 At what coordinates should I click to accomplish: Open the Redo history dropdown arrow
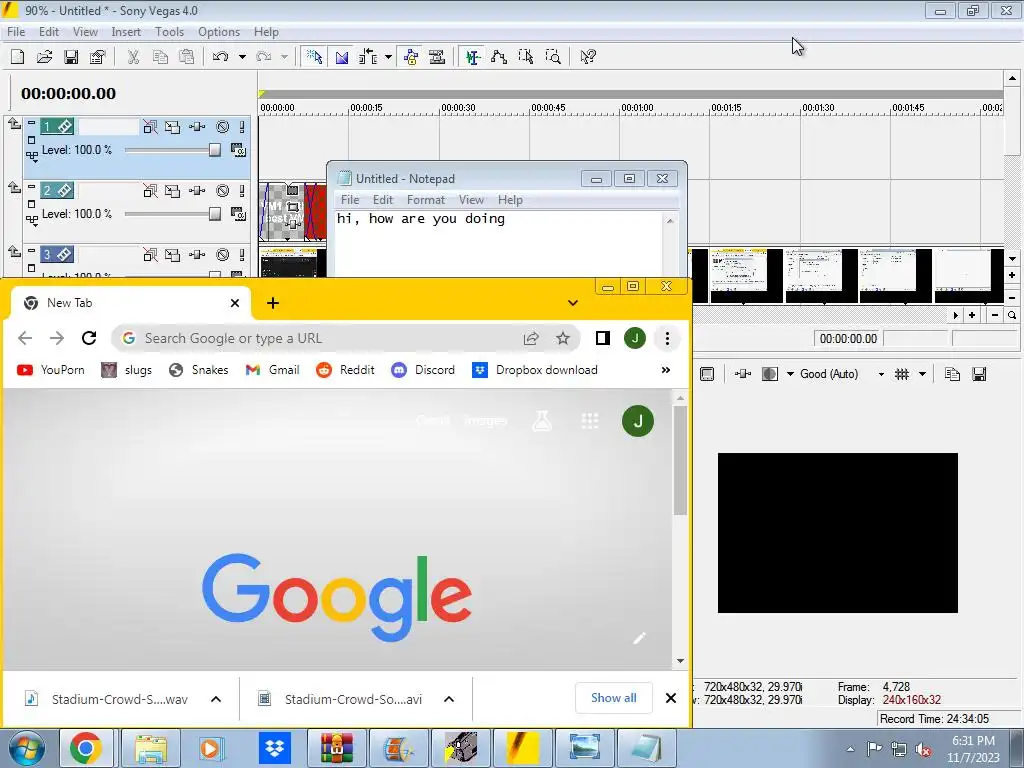pos(285,57)
